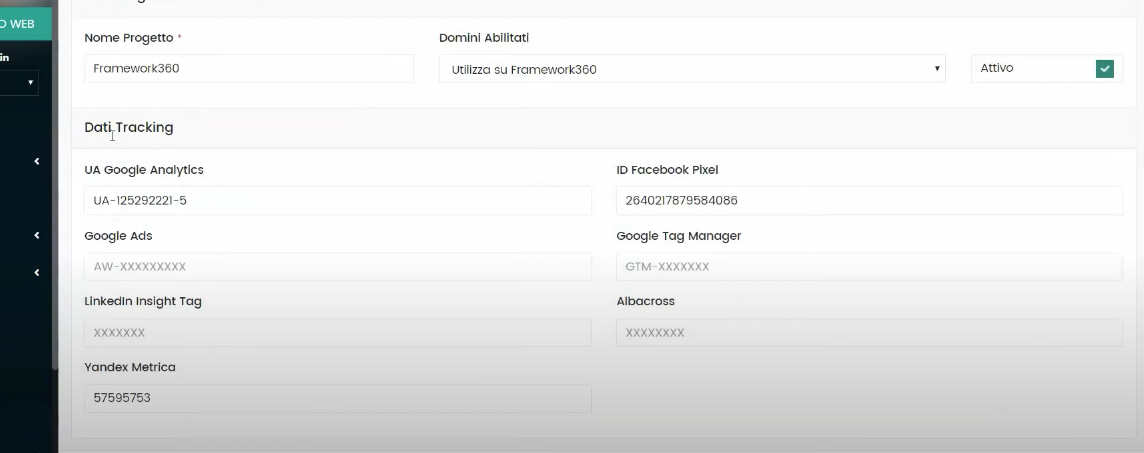This screenshot has width=1144, height=453.
Task: Click the Albacross input field
Action: pyautogui.click(x=869, y=333)
